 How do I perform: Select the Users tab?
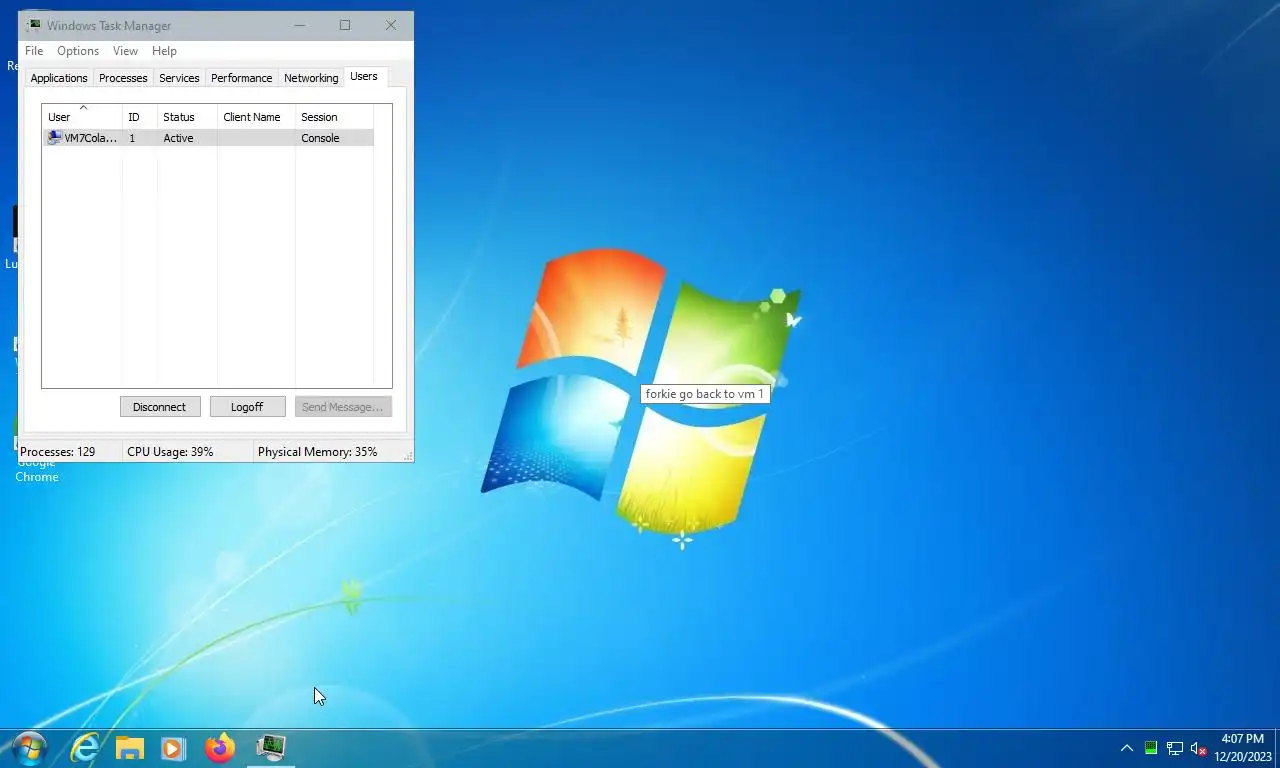(x=364, y=77)
